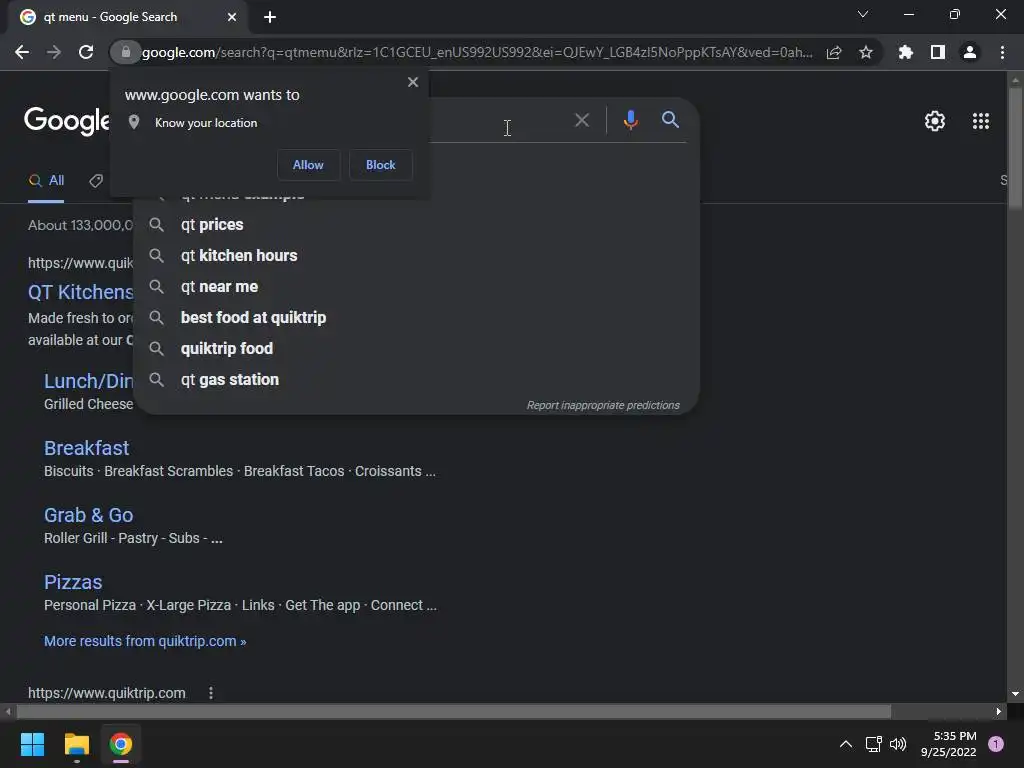Allow Google to know your location
1024x768 pixels.
tap(308, 165)
